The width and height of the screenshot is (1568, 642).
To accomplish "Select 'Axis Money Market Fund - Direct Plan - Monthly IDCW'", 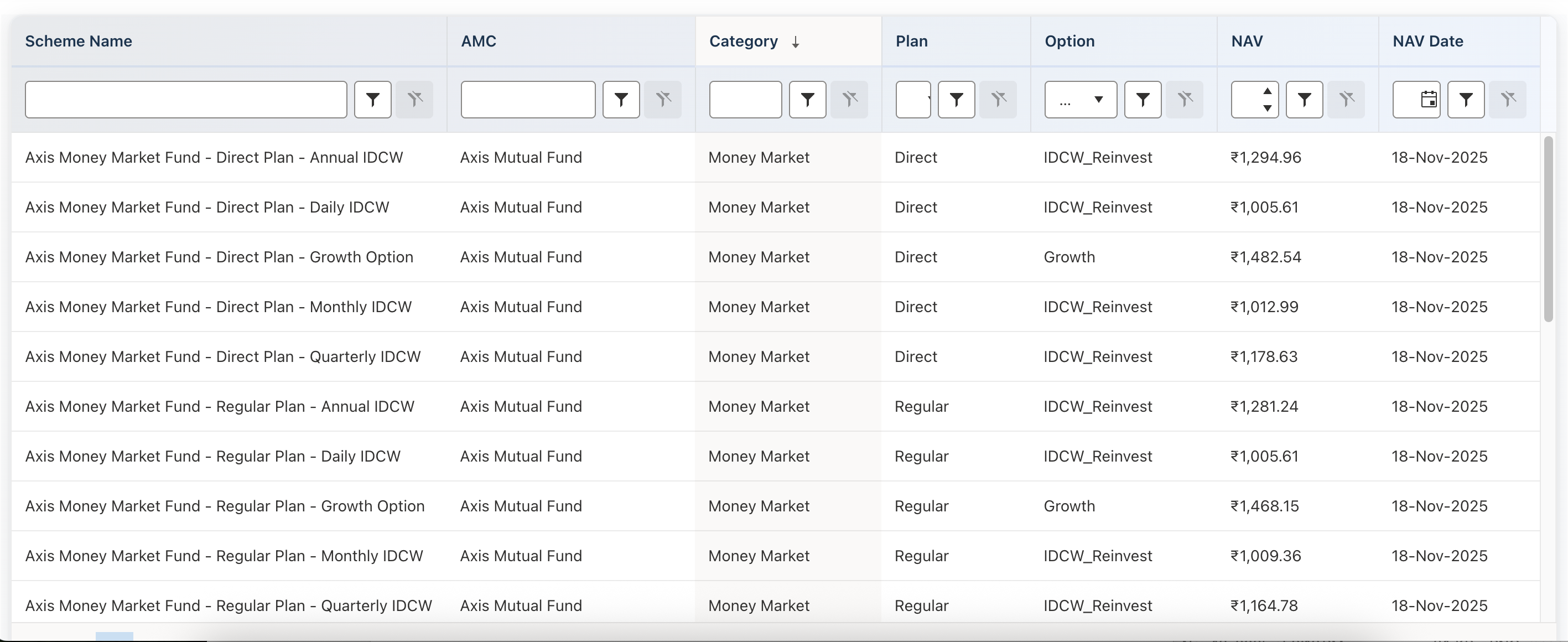I will point(218,307).
